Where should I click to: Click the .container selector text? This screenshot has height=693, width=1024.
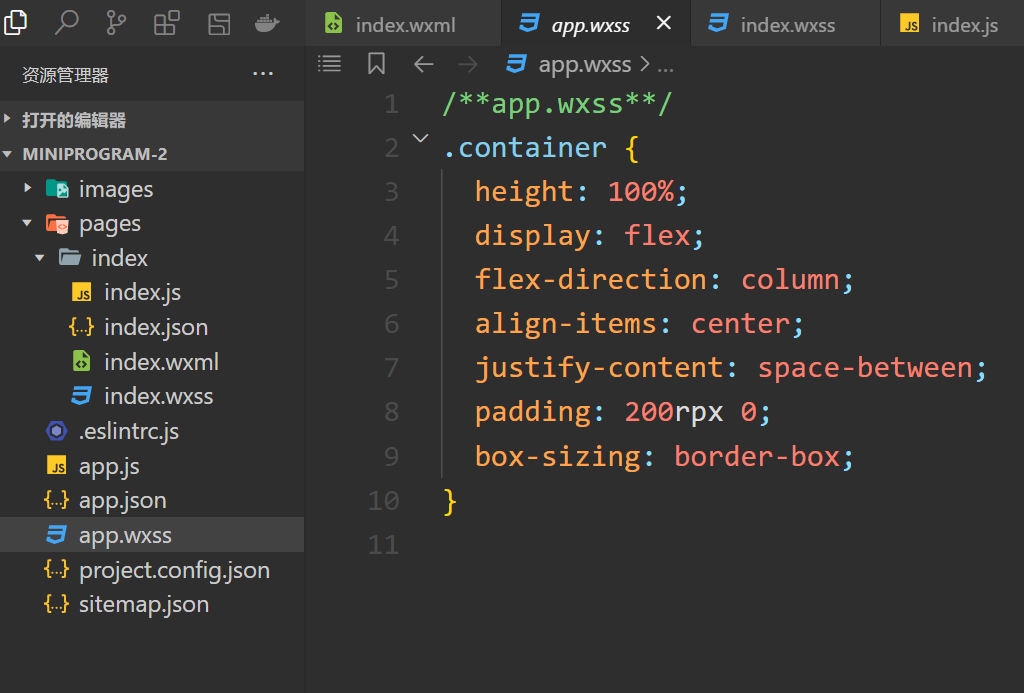[524, 148]
